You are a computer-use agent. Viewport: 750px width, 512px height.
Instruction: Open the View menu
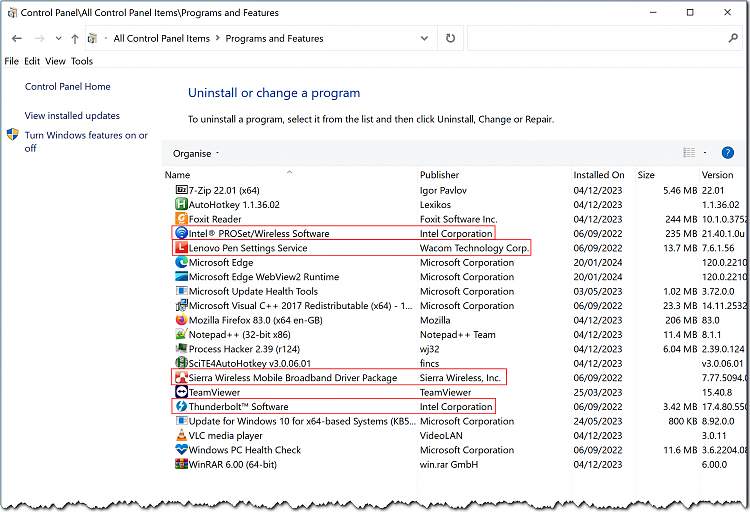[x=55, y=61]
